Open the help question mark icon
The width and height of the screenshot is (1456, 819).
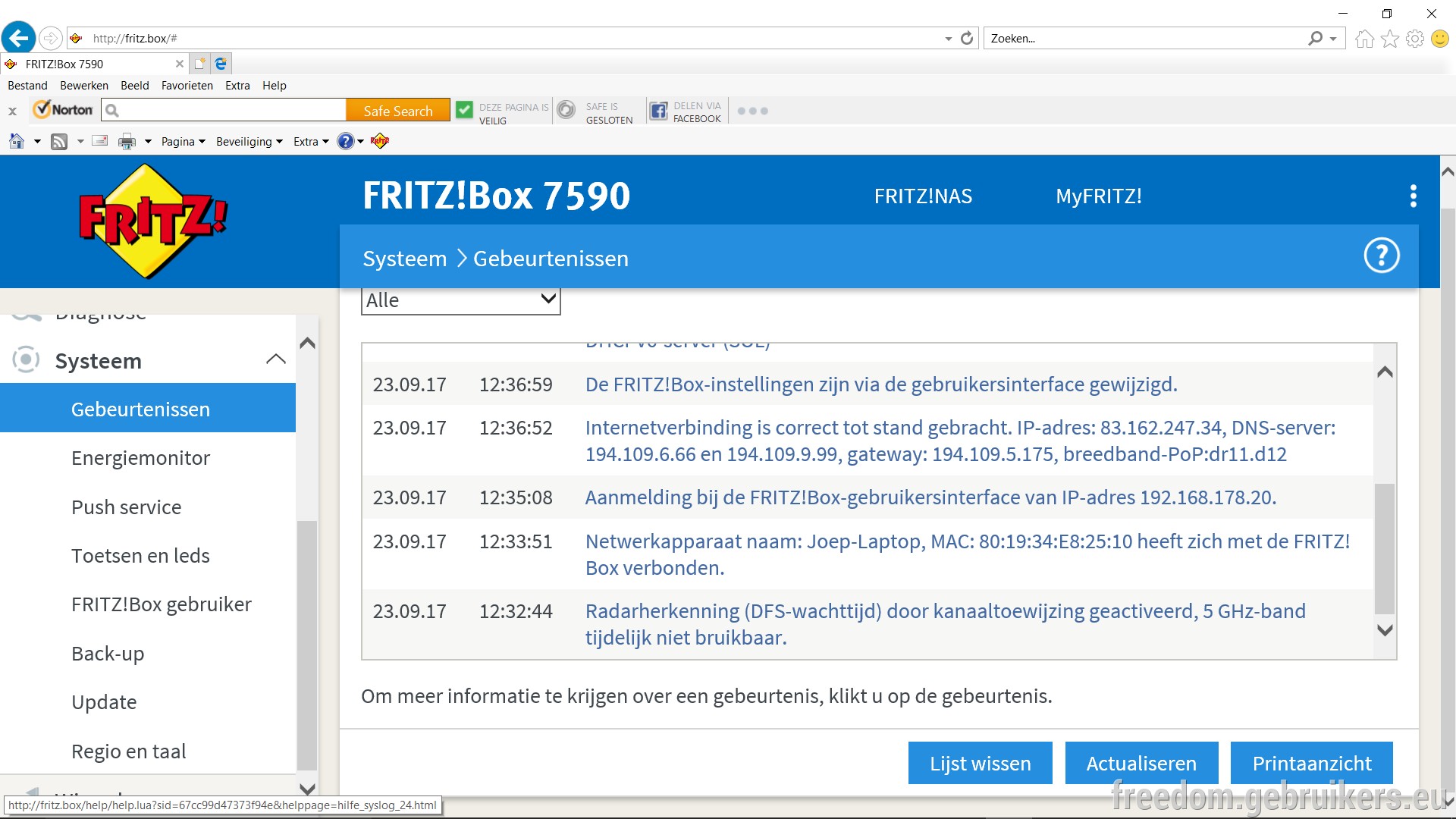[x=1382, y=256]
